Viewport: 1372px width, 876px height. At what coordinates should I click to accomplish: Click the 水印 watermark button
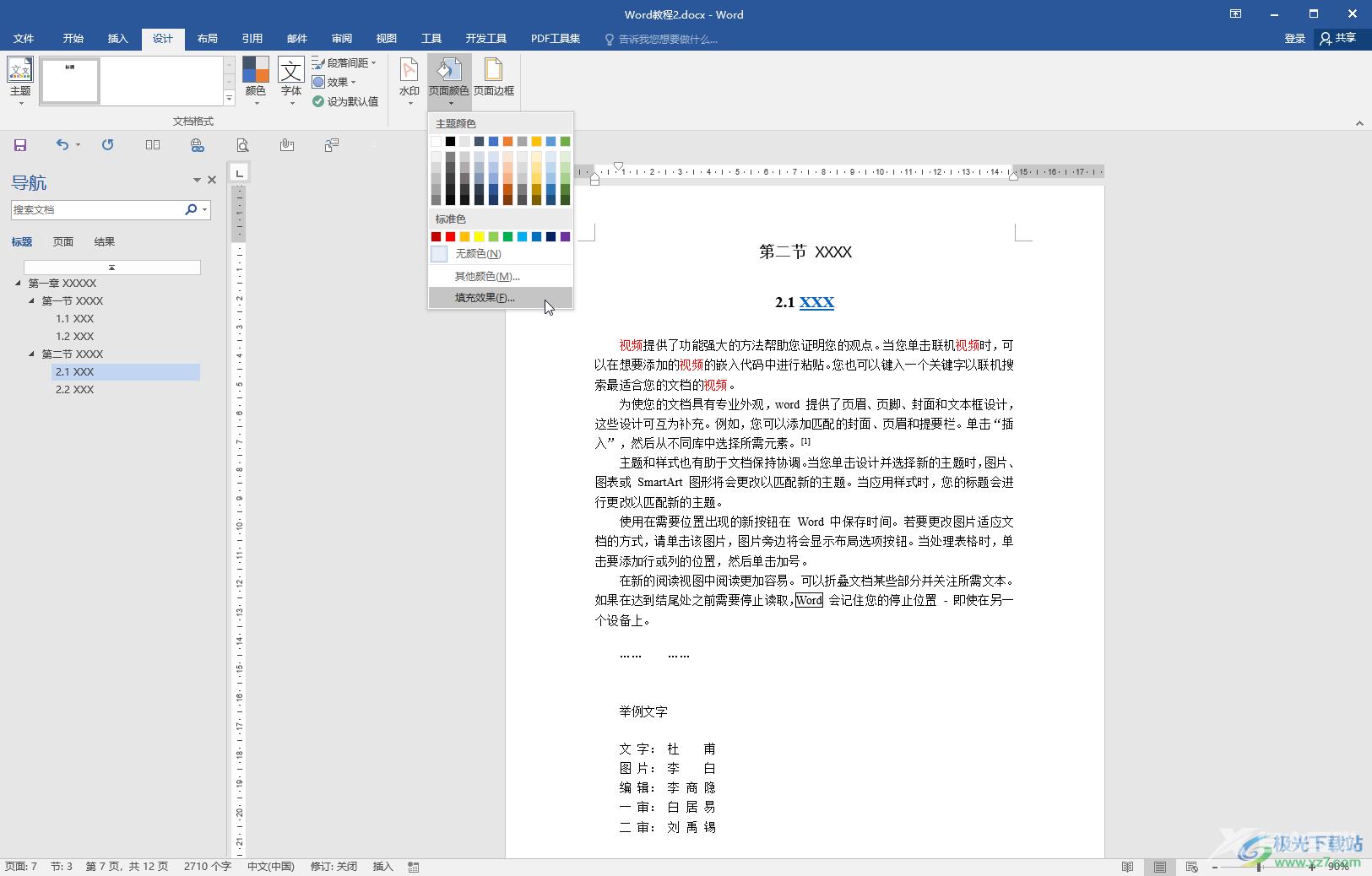coord(409,82)
